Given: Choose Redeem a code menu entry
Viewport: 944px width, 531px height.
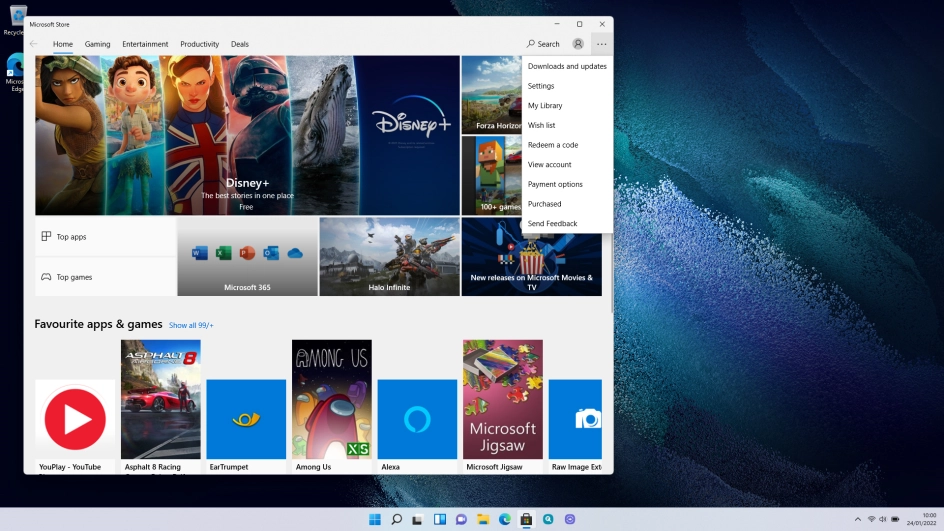Looking at the screenshot, I should [553, 145].
